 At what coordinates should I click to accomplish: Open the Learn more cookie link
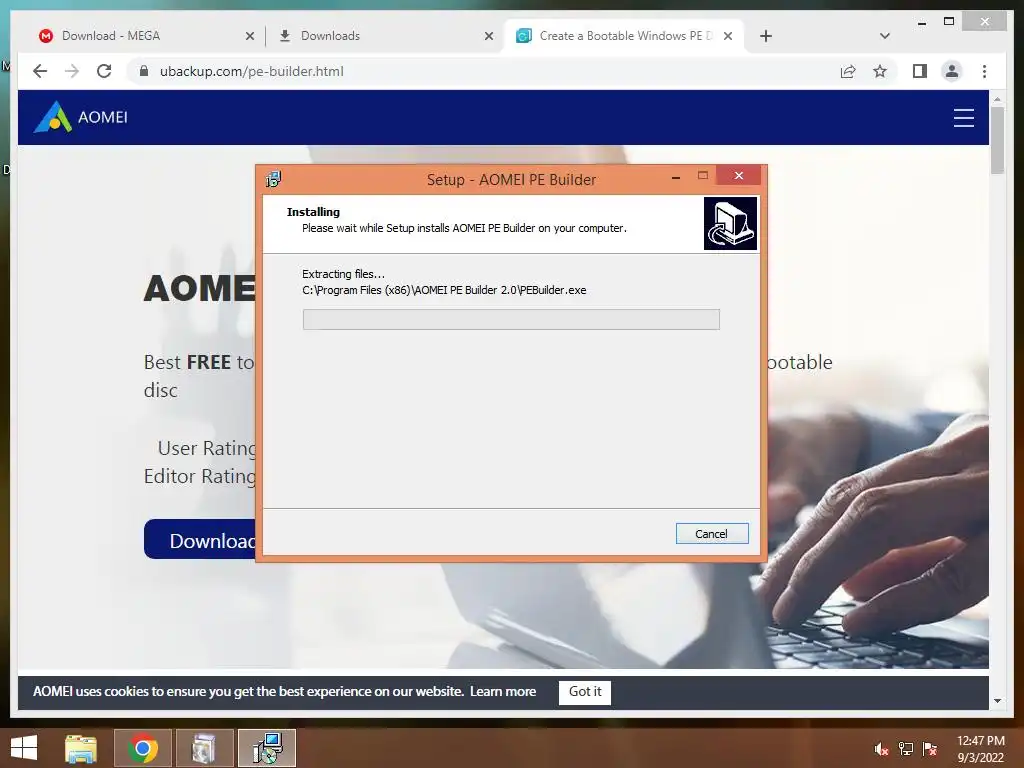[x=503, y=691]
